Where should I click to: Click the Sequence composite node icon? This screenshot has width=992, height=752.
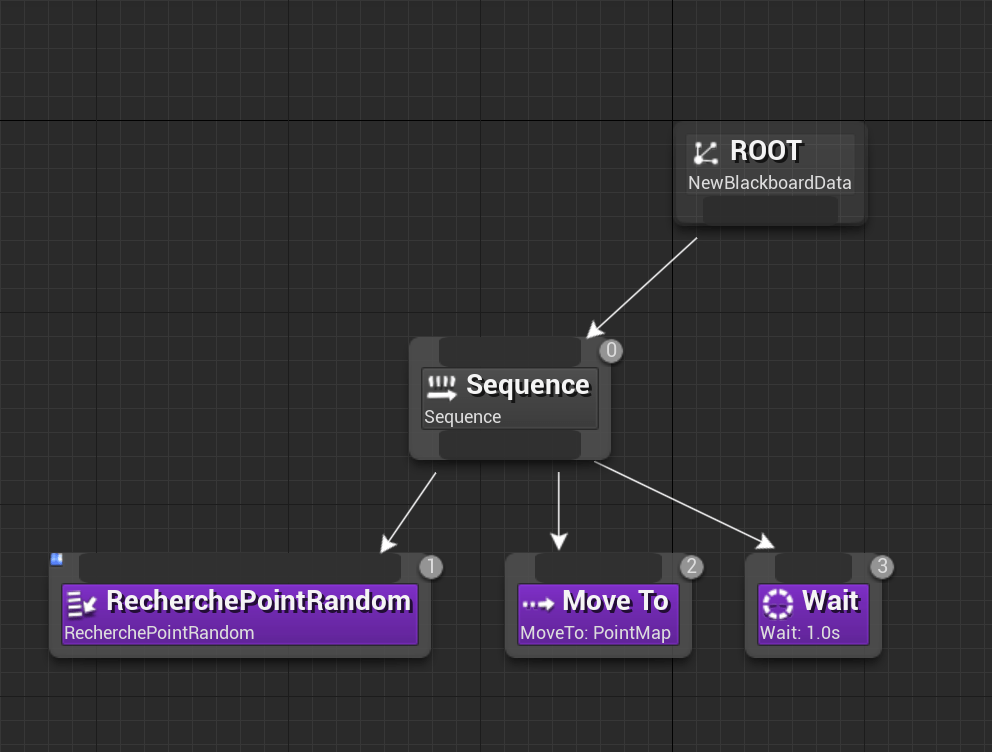click(441, 385)
